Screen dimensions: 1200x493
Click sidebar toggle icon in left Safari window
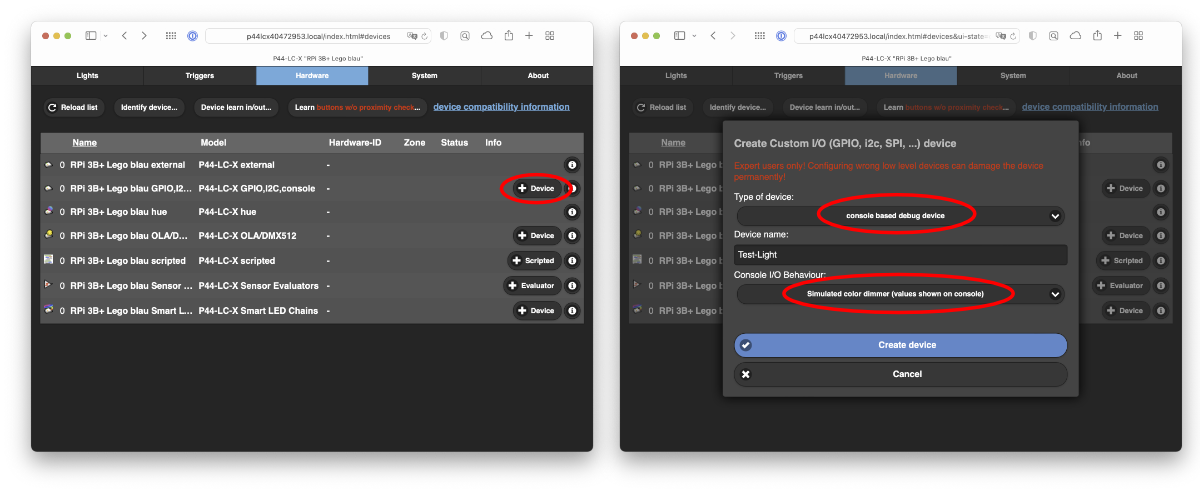[91, 36]
